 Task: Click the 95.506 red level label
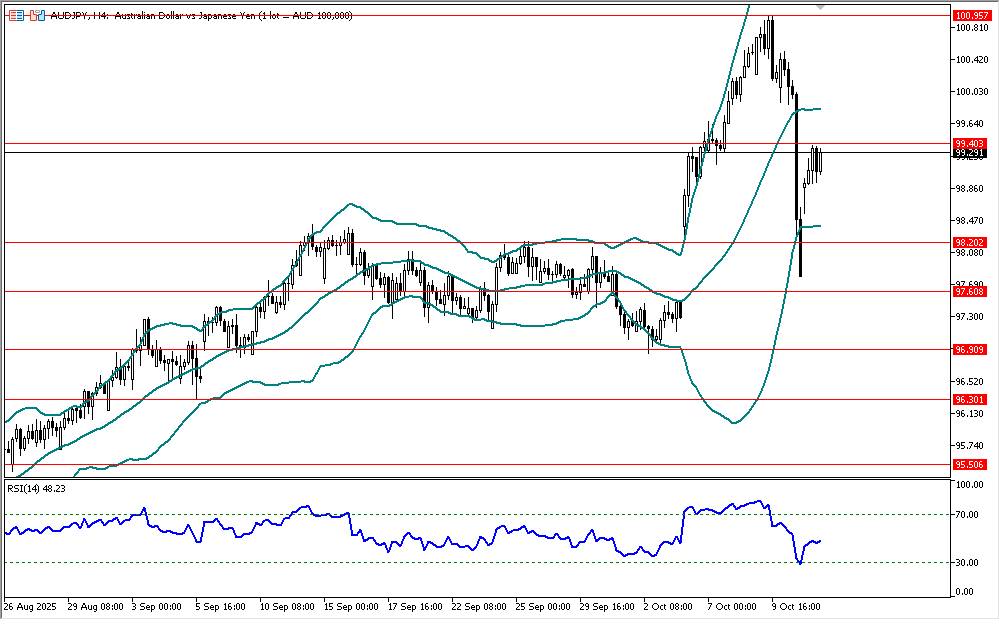[971, 464]
